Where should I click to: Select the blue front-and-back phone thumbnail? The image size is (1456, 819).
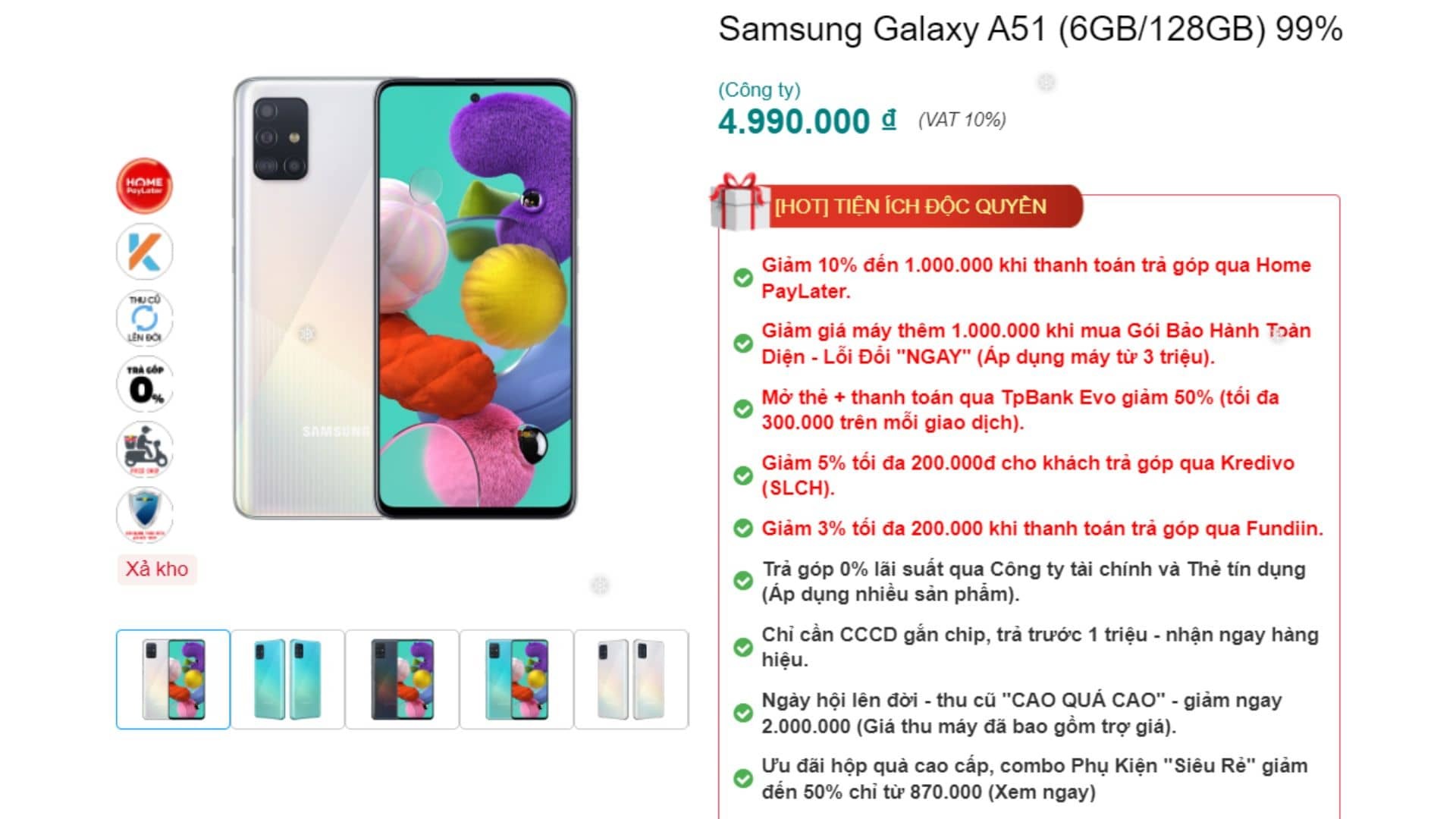pos(516,679)
